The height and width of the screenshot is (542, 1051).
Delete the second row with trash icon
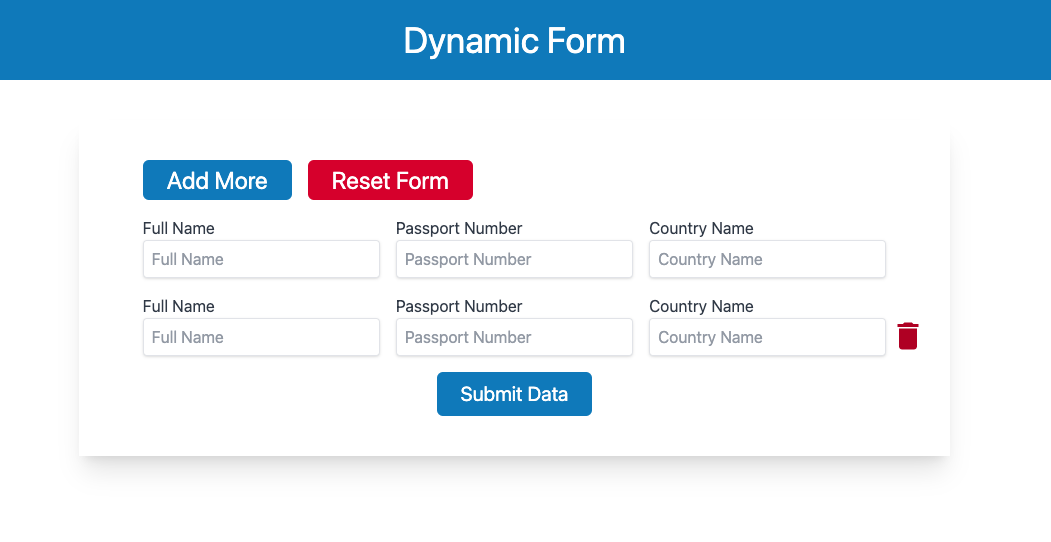coord(908,336)
